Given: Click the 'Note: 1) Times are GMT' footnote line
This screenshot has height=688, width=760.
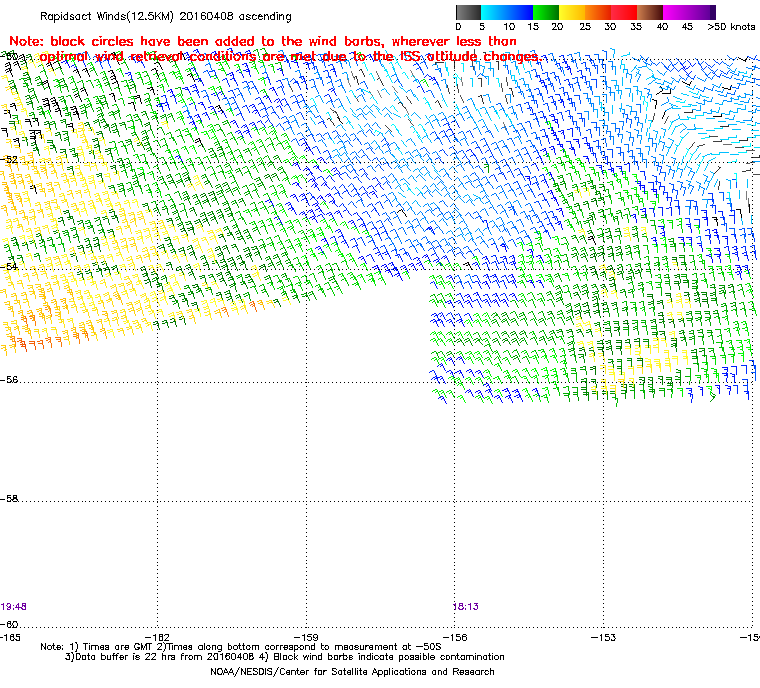Looking at the screenshot, I should 241,647.
